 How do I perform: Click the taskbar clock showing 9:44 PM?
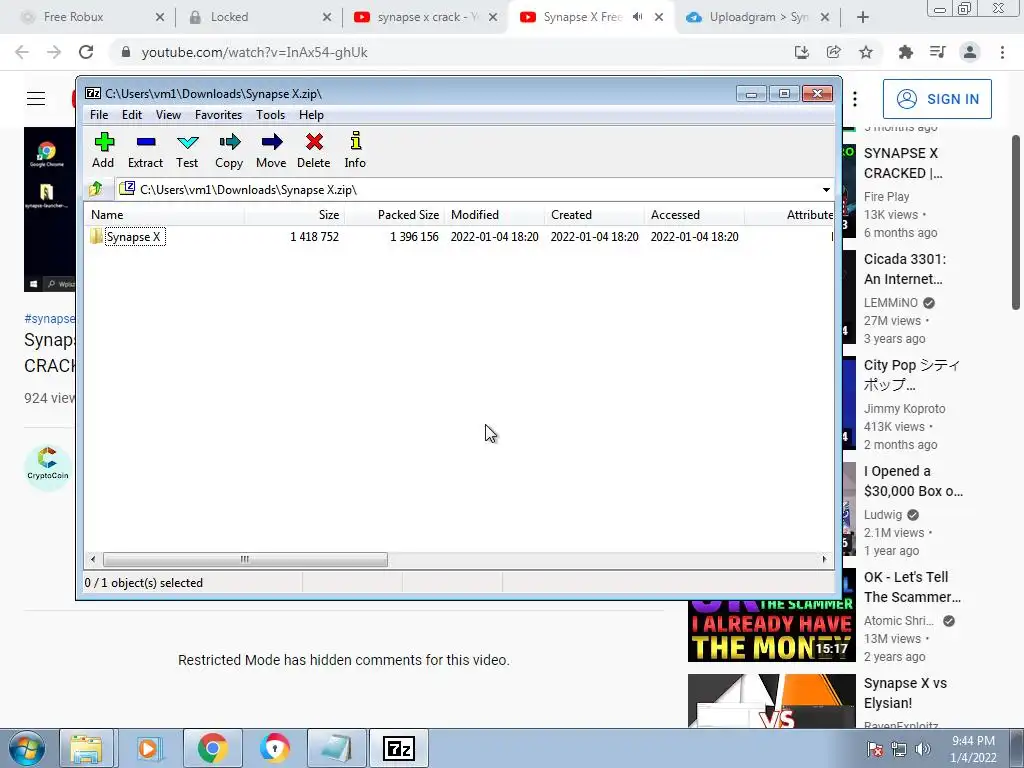[x=973, y=749]
